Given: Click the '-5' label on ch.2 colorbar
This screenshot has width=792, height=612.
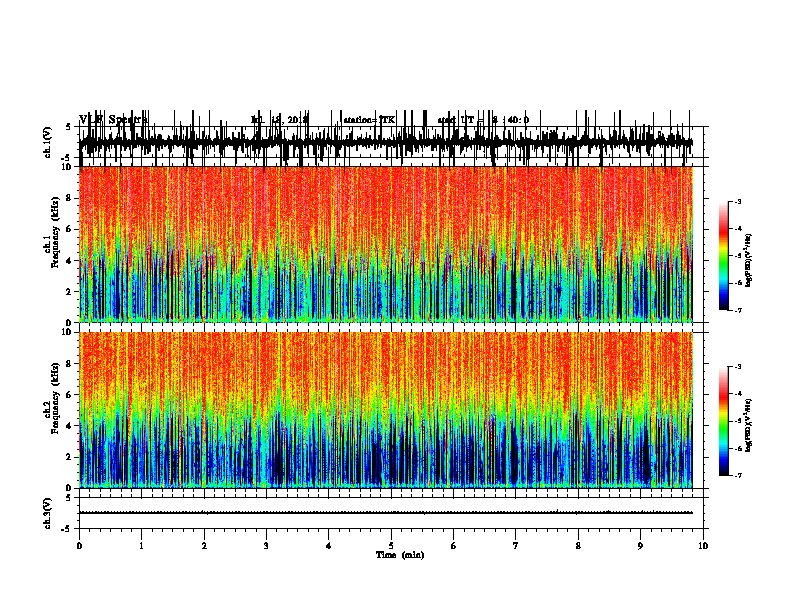Looking at the screenshot, I should pos(738,421).
